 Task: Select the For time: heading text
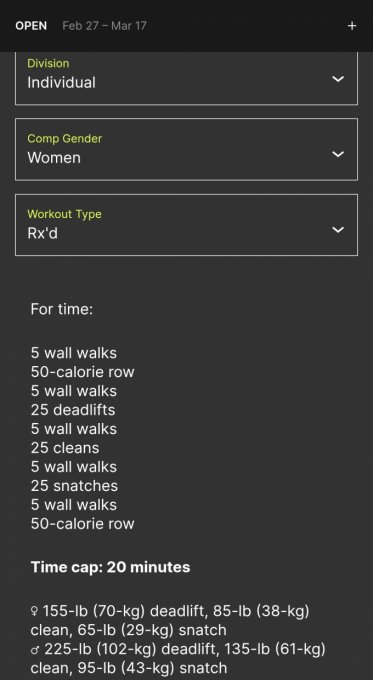(62, 310)
